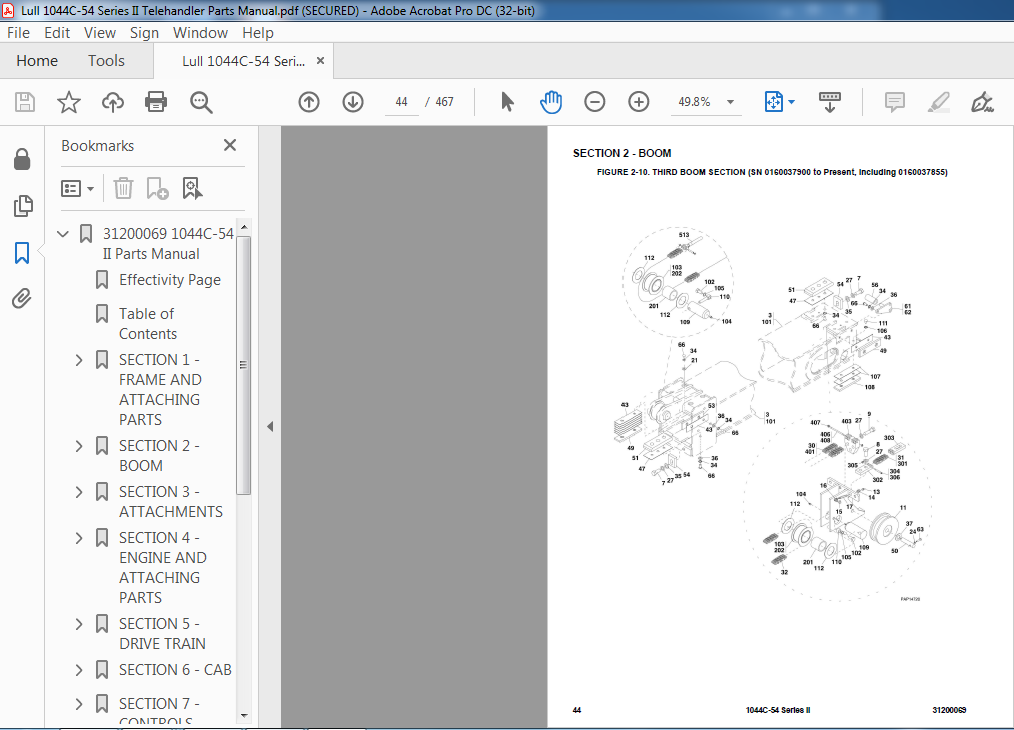Open the Help menu
Screen dimensions: 1014x730
point(258,33)
